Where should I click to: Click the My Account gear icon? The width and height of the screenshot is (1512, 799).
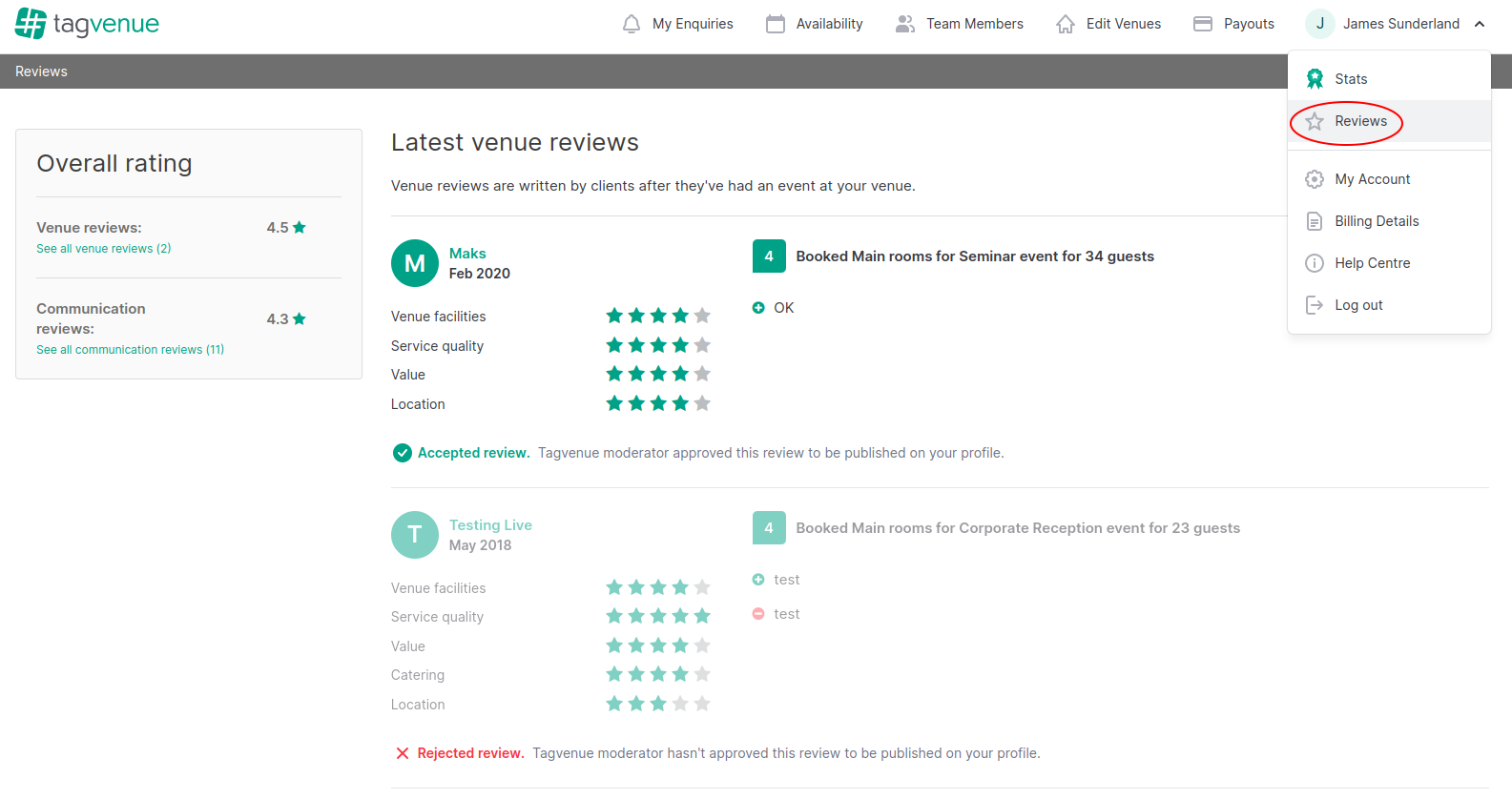coord(1315,179)
